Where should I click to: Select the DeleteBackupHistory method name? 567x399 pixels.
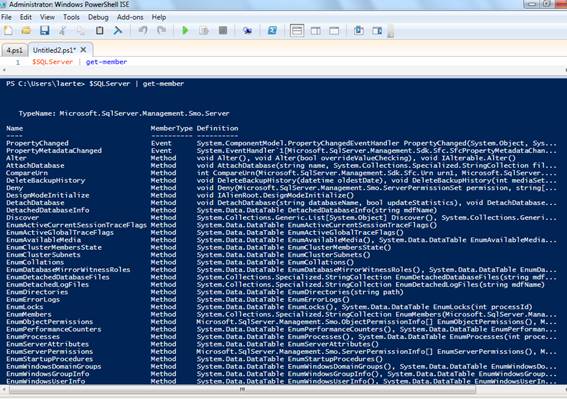(46, 181)
